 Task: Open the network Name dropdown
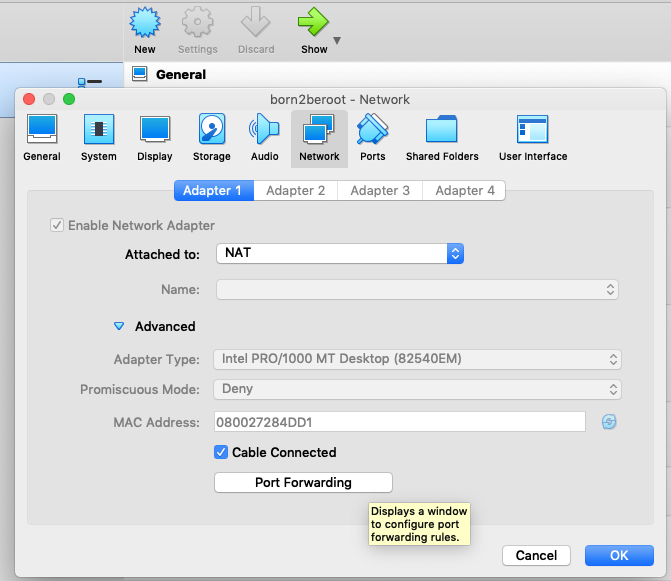click(x=417, y=290)
